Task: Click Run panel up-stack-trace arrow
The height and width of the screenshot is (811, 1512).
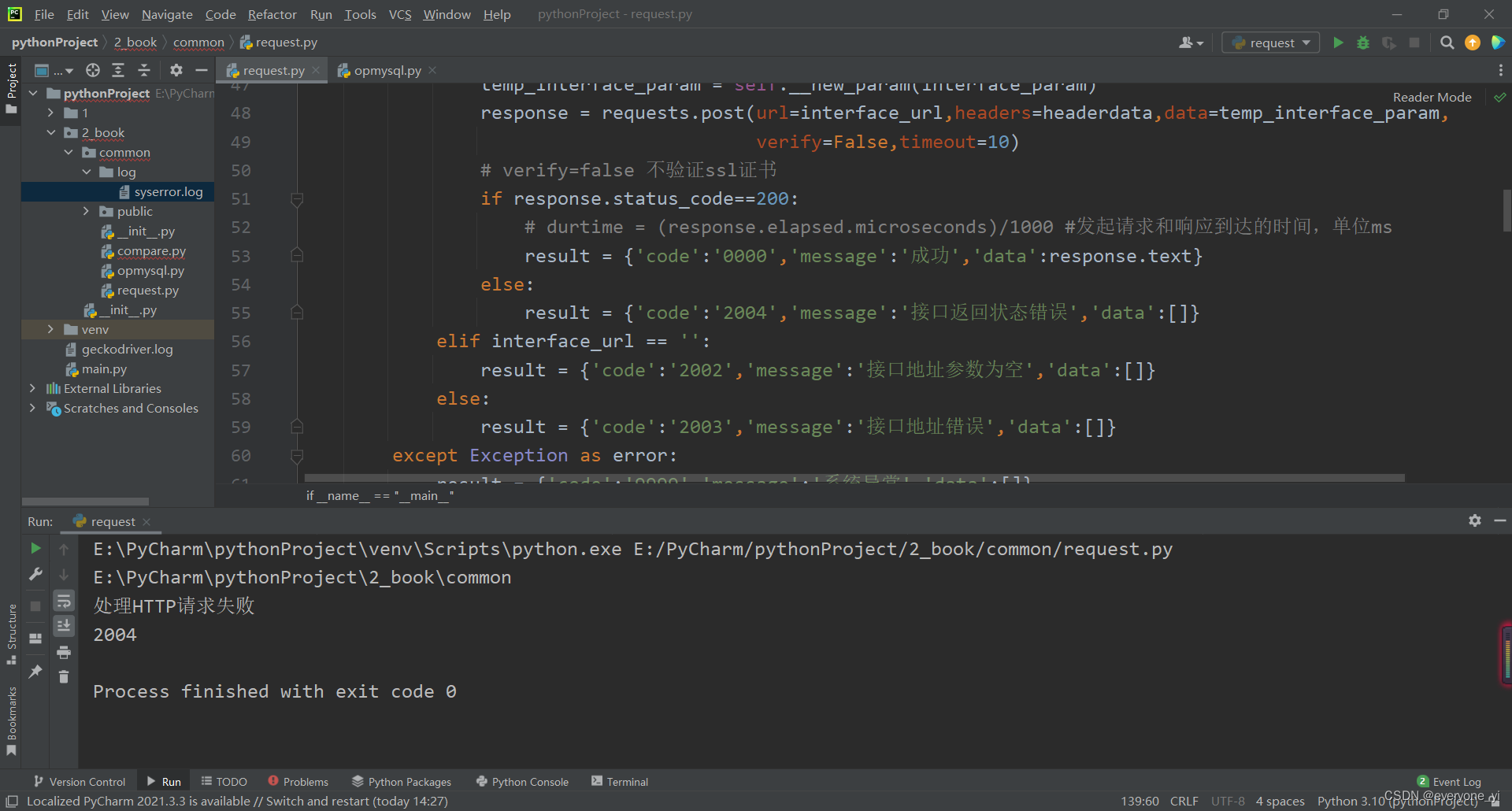Action: coord(64,549)
